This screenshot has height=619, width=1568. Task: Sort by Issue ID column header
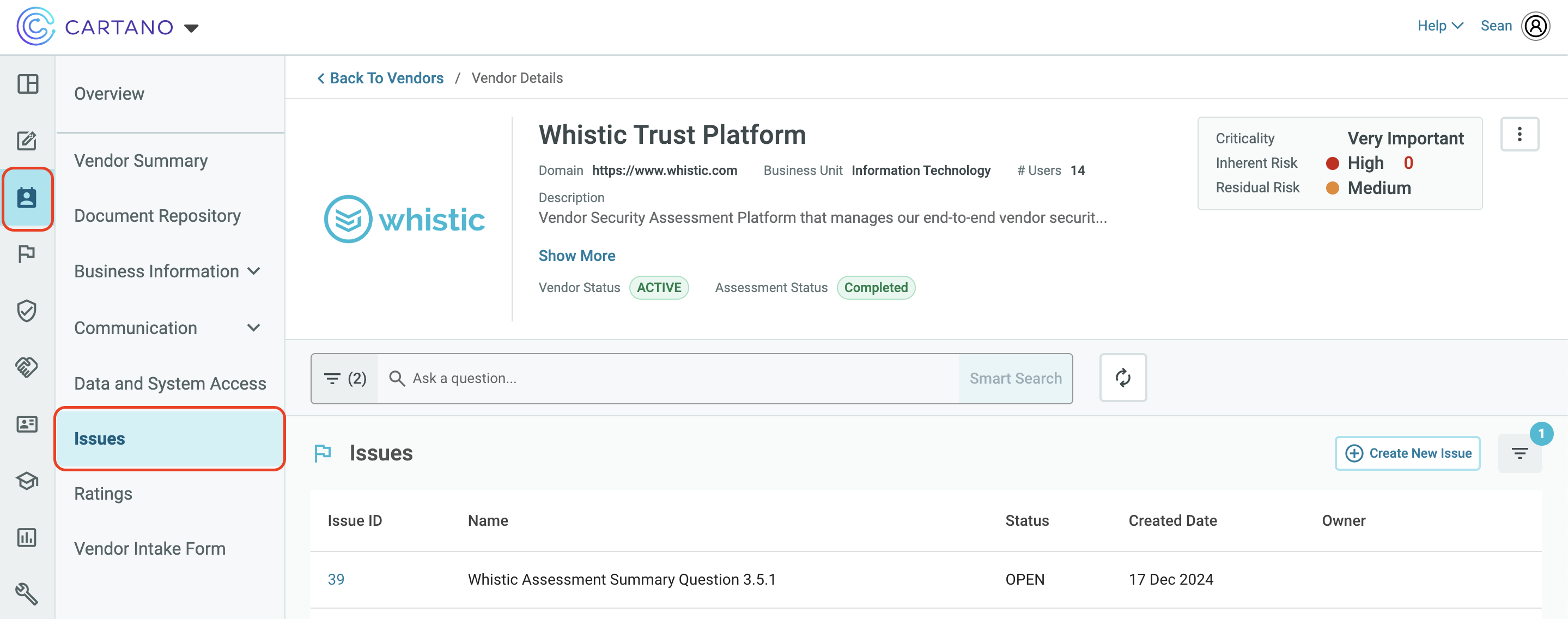pos(354,521)
